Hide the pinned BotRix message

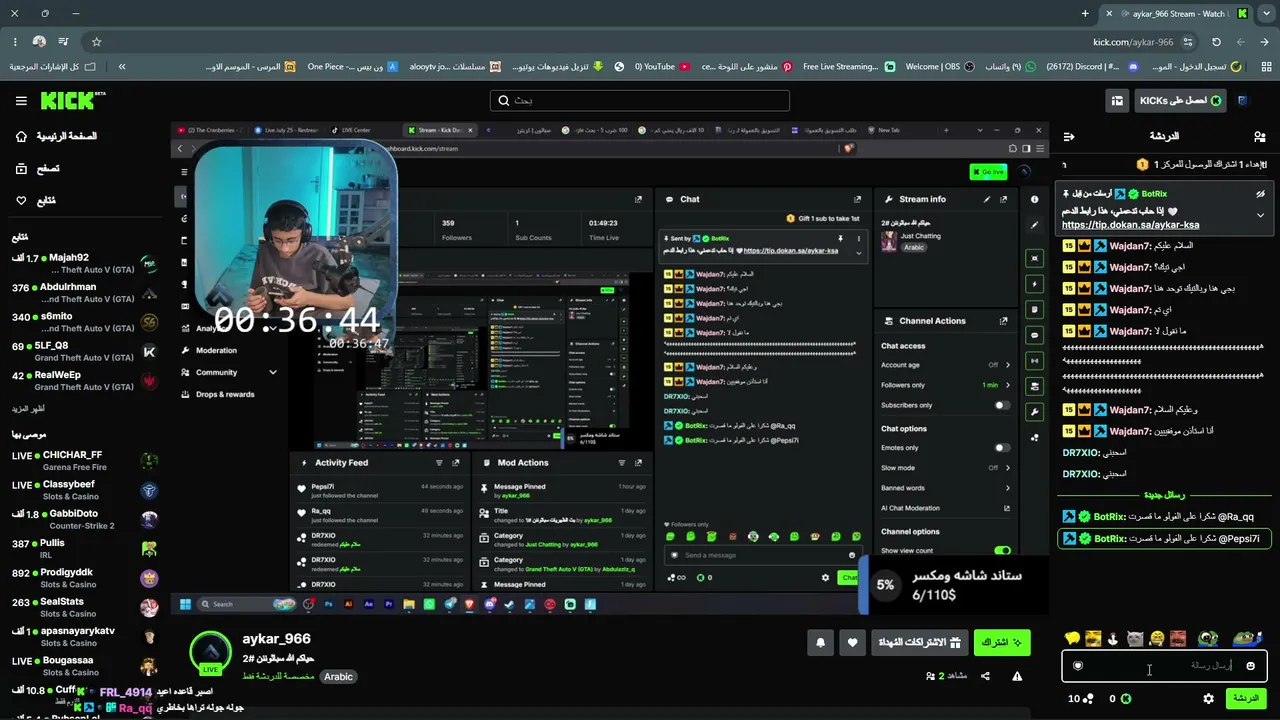[1260, 194]
